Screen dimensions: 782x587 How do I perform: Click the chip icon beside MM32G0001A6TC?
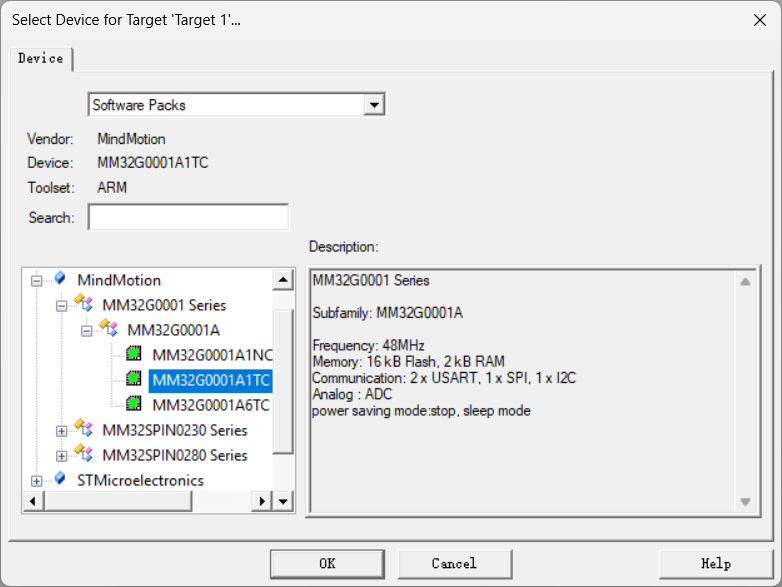(133, 405)
